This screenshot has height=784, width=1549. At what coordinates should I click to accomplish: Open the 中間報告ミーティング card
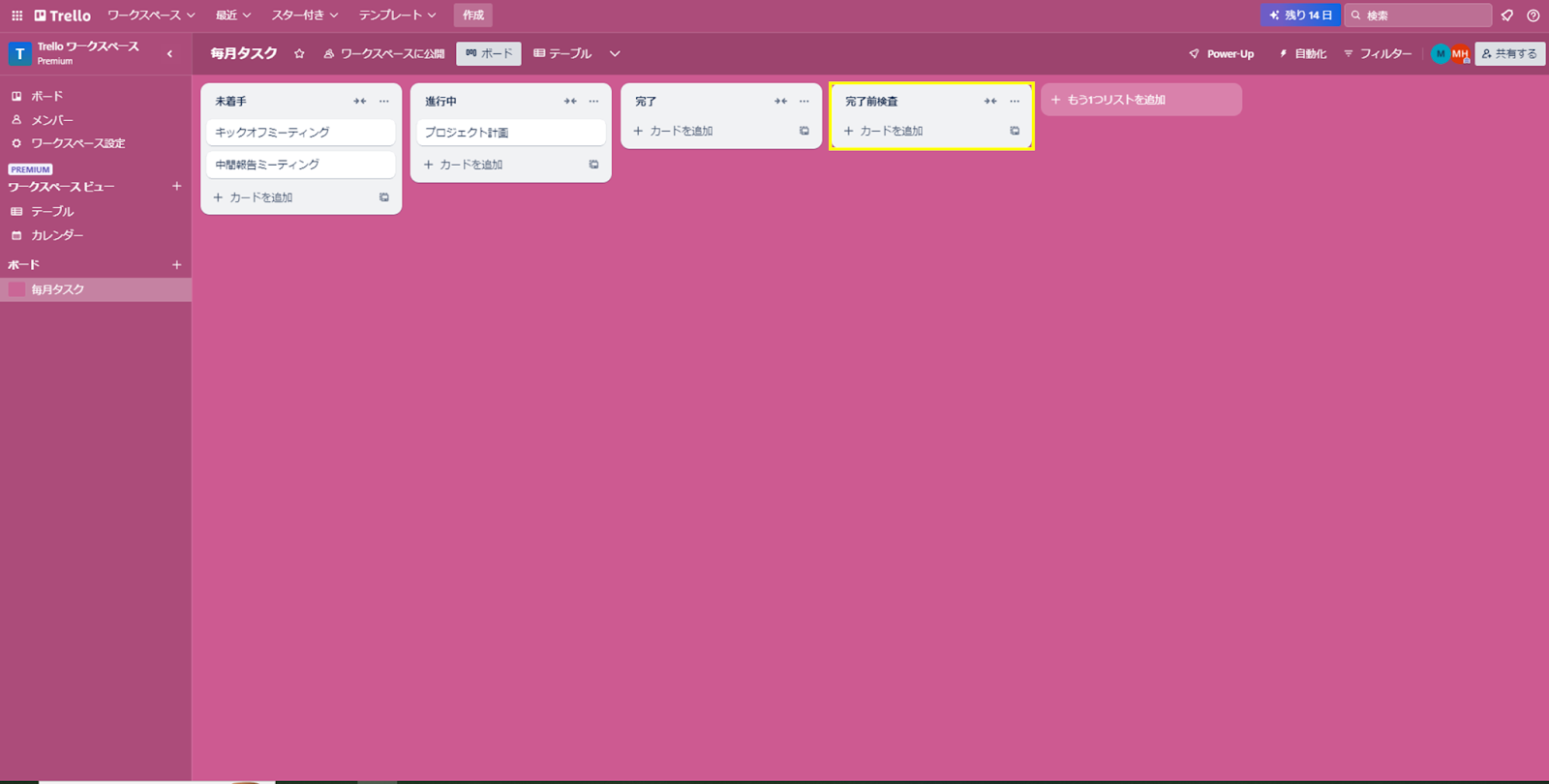(x=301, y=165)
